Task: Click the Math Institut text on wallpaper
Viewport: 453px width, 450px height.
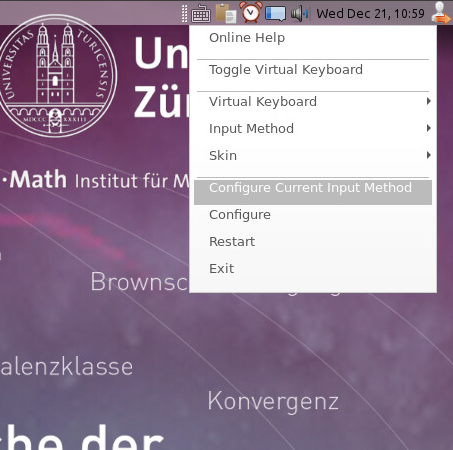Action: tap(95, 180)
